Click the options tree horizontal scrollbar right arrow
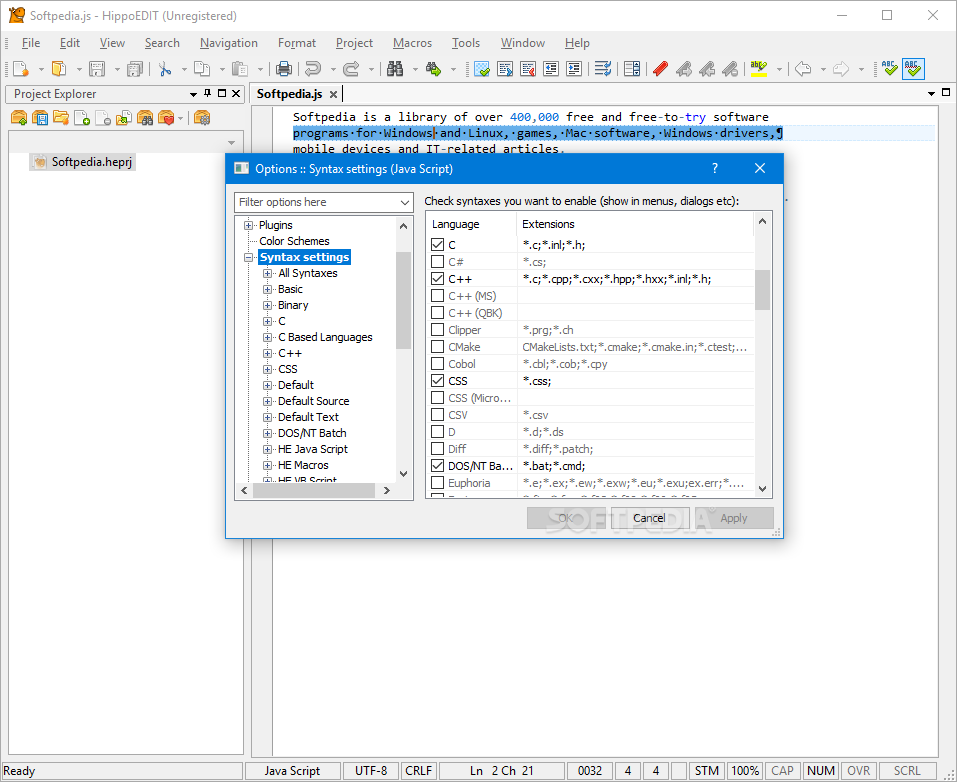The height and width of the screenshot is (782, 957). pyautogui.click(x=386, y=490)
